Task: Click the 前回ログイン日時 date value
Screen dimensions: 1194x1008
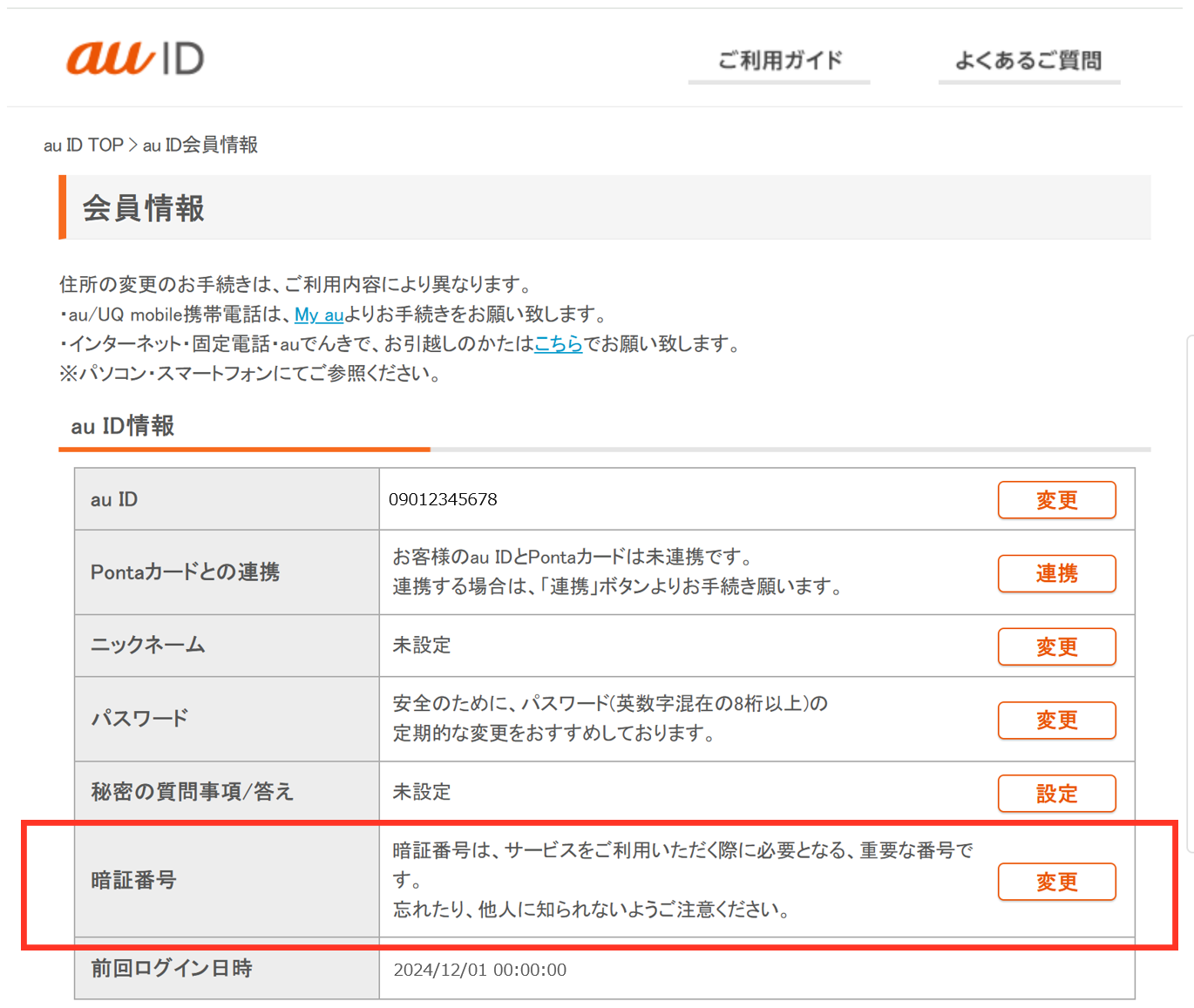Action: (x=479, y=970)
